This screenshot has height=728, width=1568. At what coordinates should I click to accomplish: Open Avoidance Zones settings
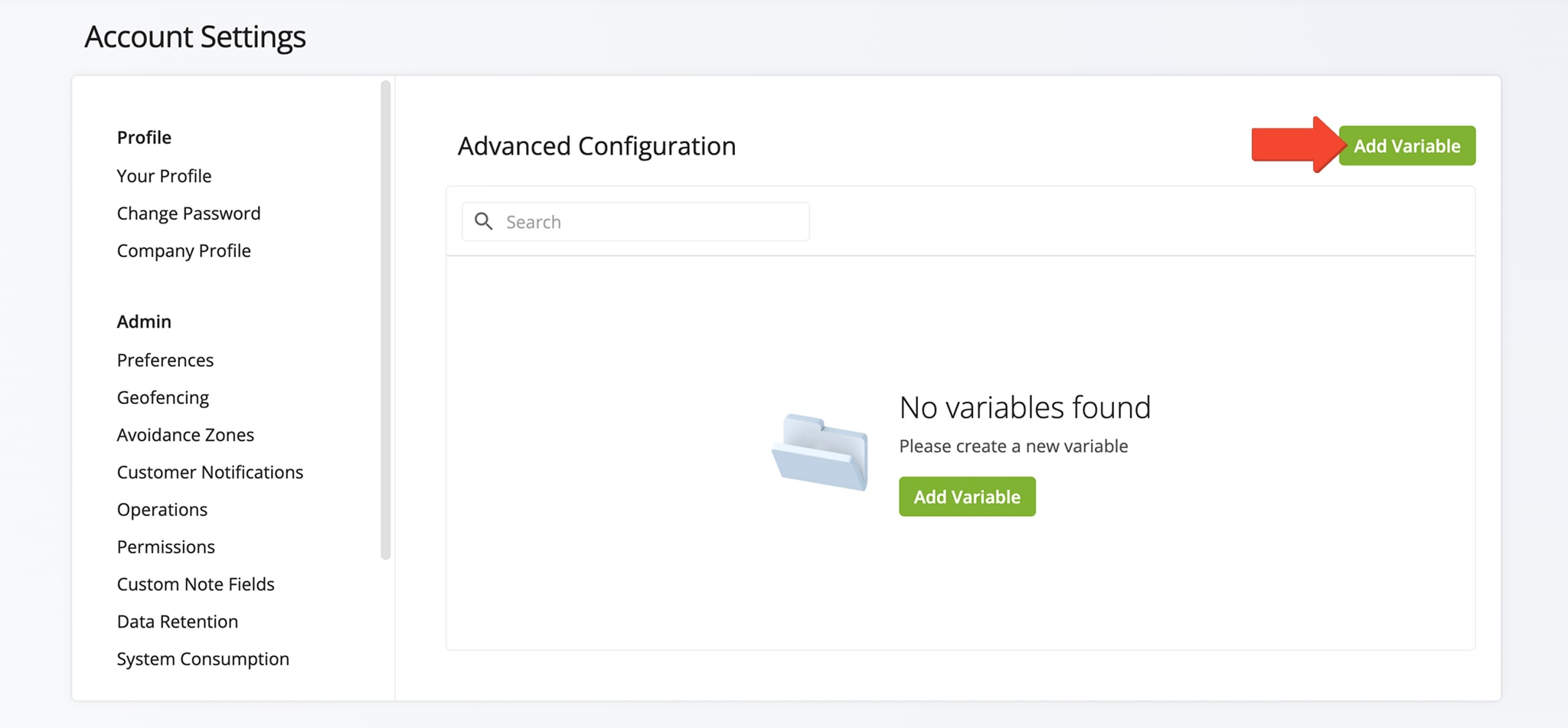185,435
